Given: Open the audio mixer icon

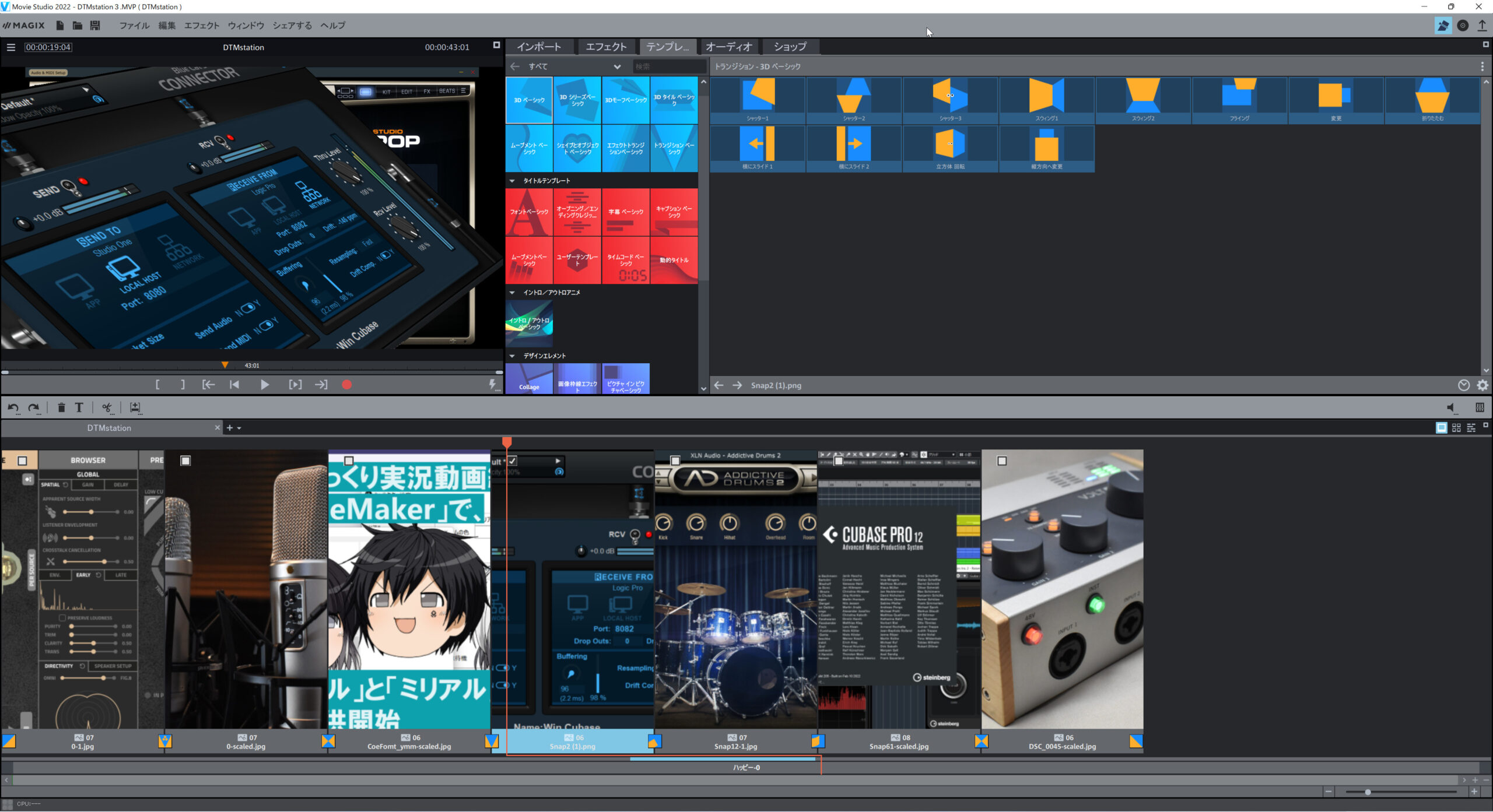Looking at the screenshot, I should 1480,407.
